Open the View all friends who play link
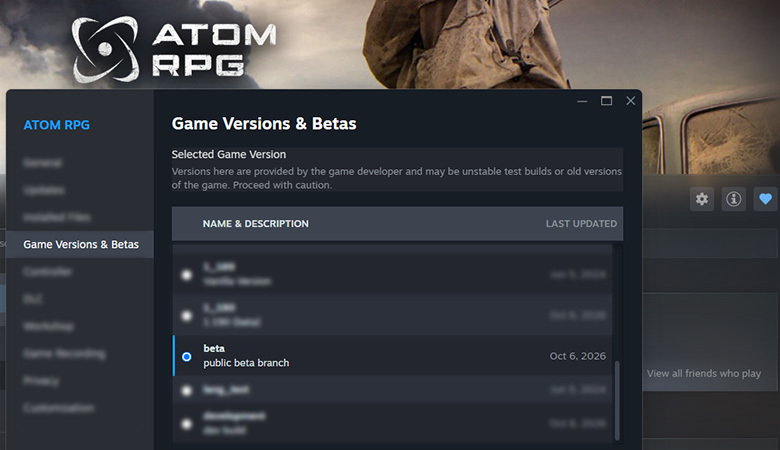780x450 pixels. point(703,373)
